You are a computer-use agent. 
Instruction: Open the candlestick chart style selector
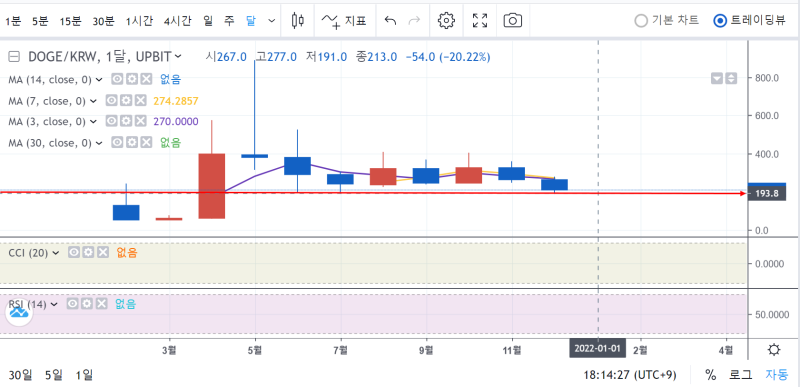(297, 20)
